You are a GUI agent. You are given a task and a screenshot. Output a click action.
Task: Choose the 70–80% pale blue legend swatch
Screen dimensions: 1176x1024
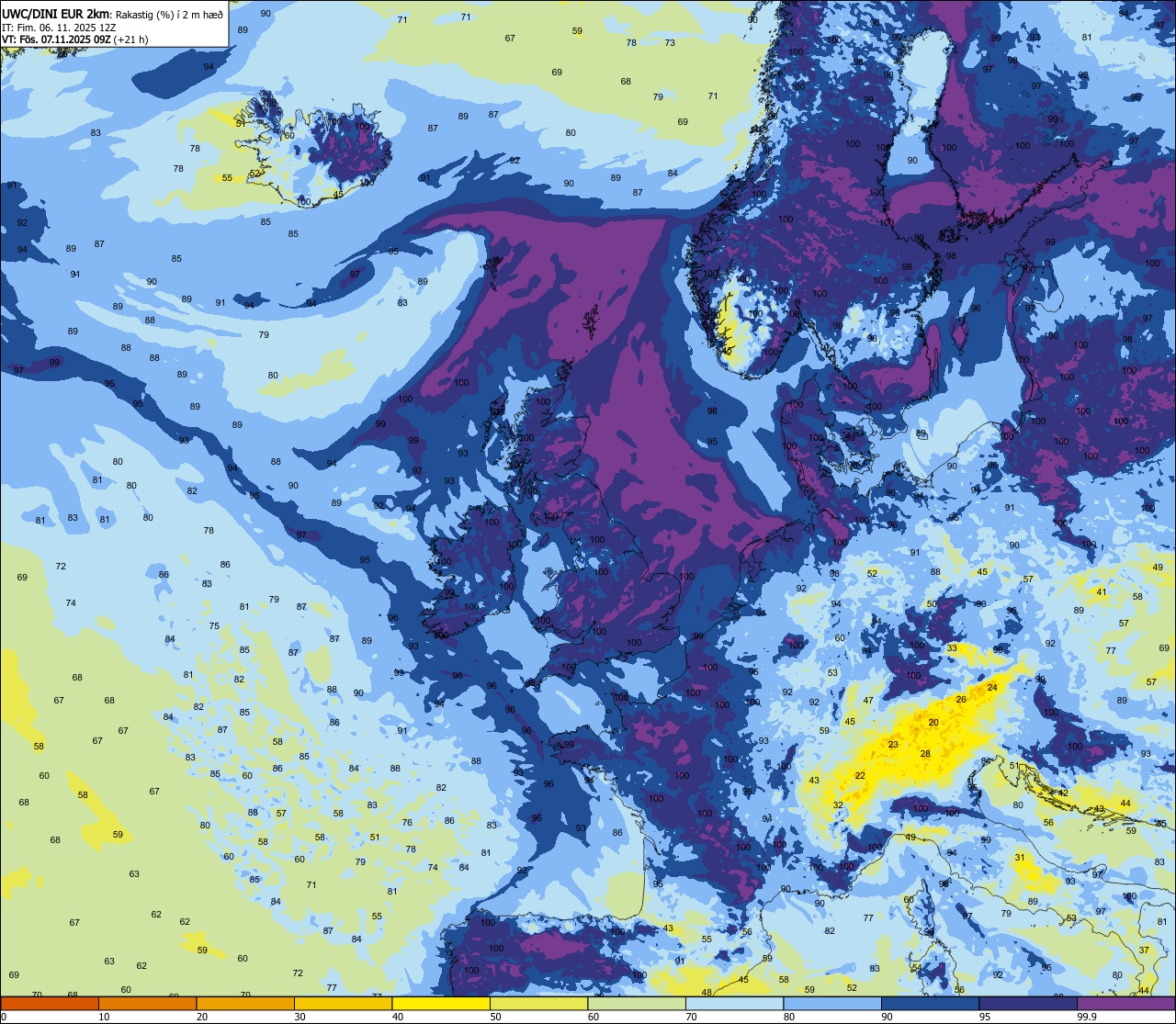[734, 1004]
